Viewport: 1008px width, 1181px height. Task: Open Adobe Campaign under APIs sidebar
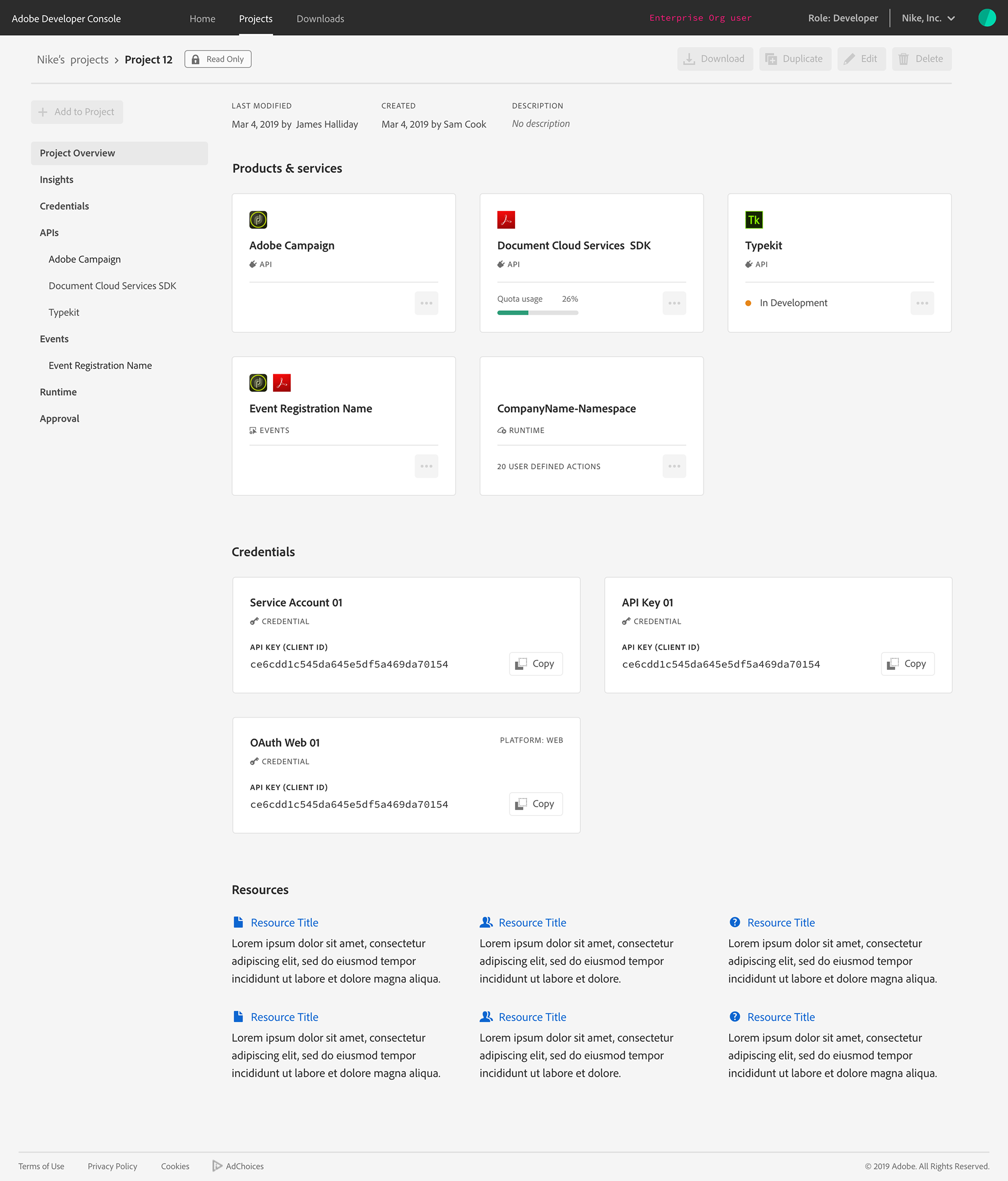[x=85, y=259]
